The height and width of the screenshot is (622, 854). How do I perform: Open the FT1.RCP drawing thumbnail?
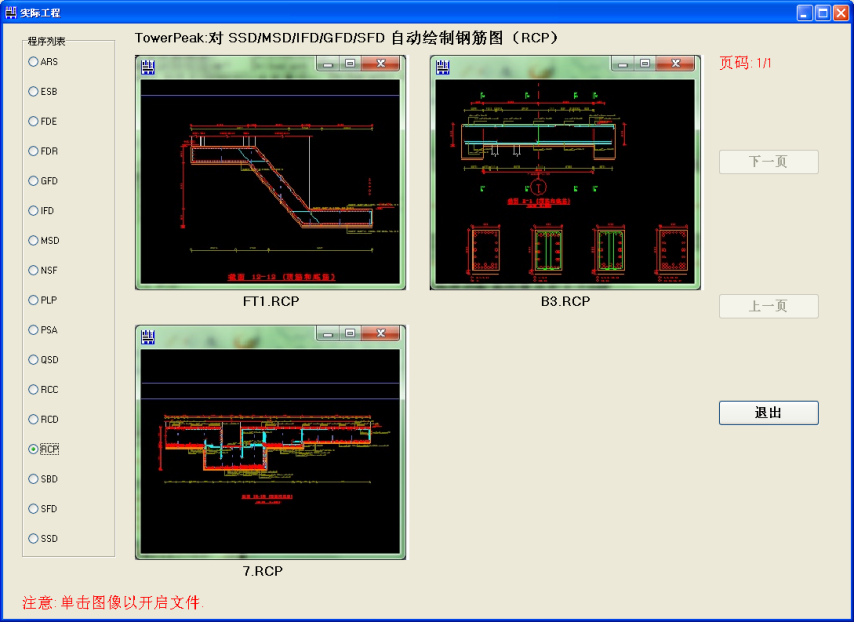pos(270,172)
